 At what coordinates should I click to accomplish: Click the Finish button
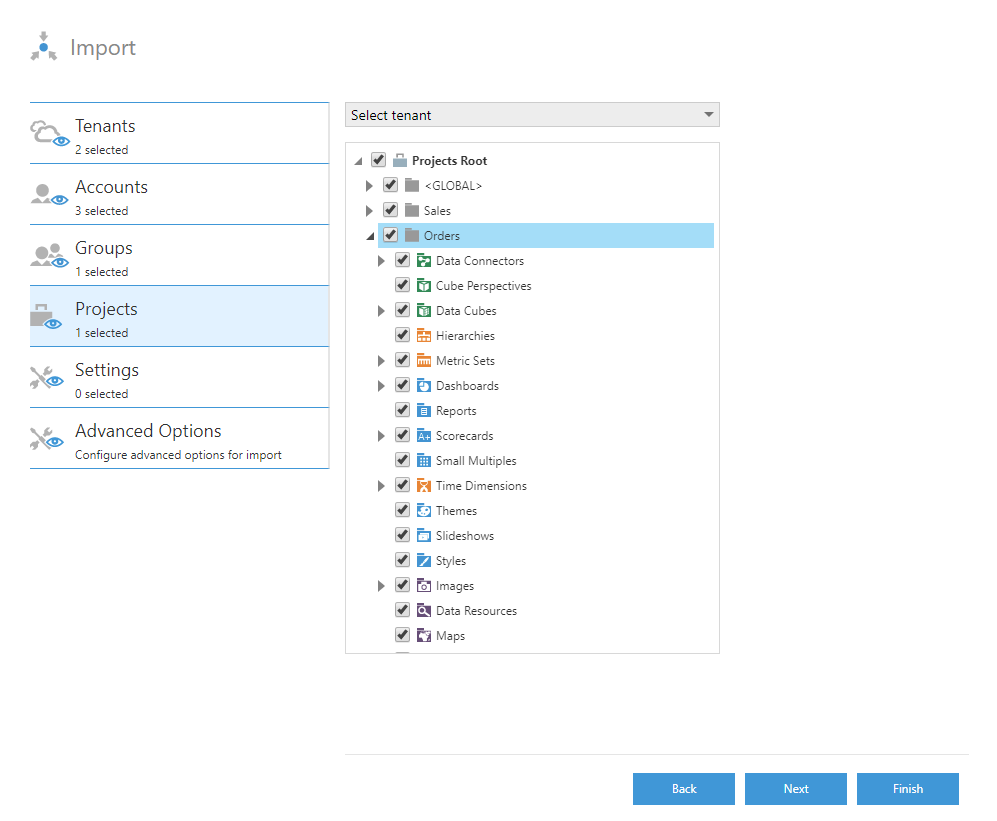[907, 789]
